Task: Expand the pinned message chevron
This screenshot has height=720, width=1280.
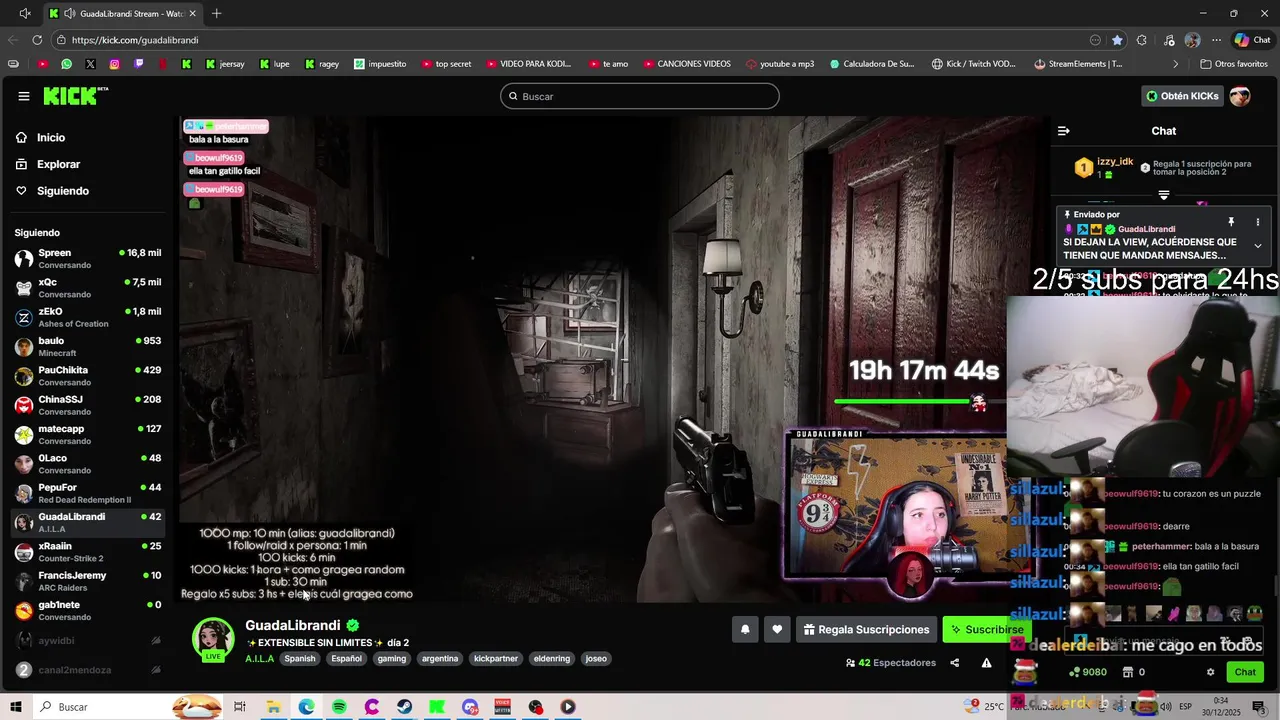Action: click(1257, 246)
